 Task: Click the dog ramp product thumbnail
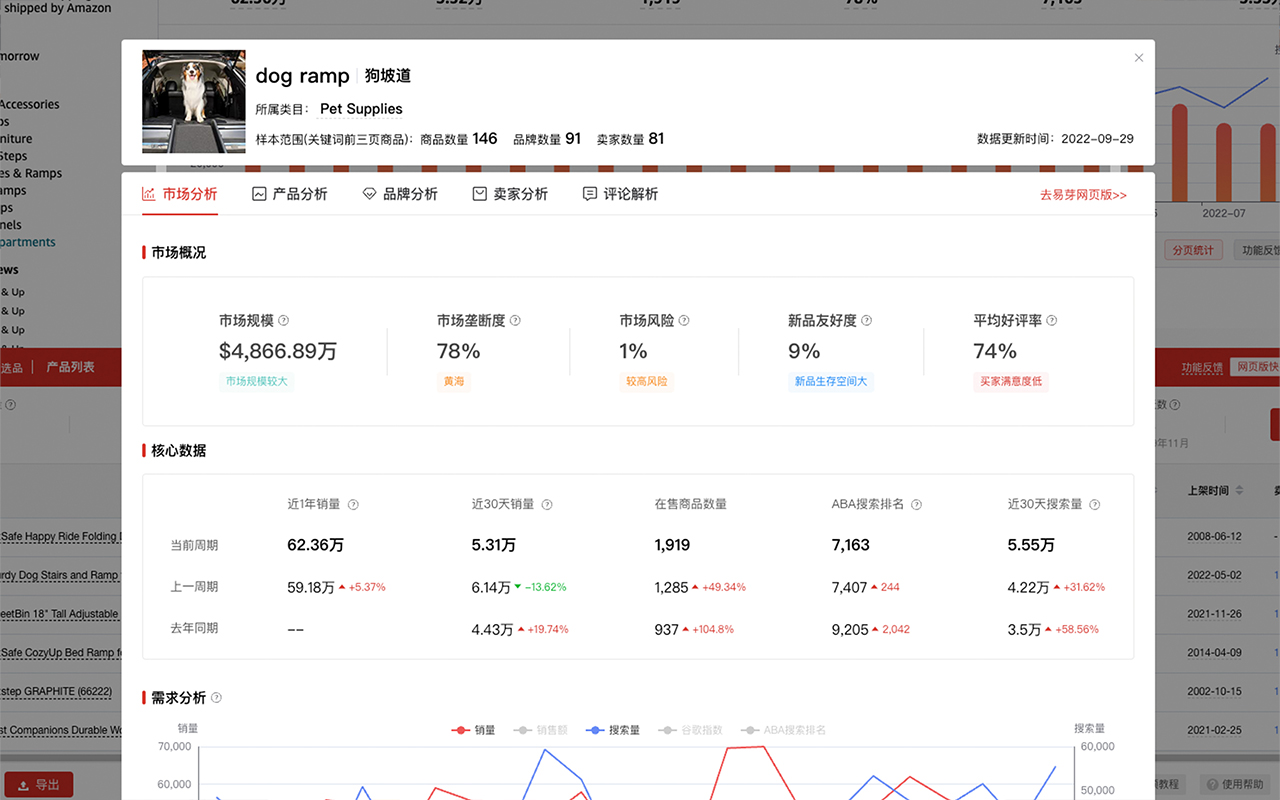pyautogui.click(x=193, y=101)
